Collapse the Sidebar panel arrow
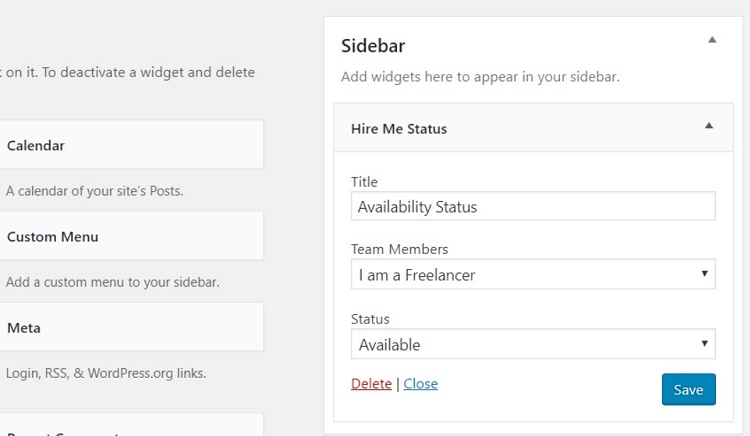The image size is (750, 436). [x=712, y=40]
